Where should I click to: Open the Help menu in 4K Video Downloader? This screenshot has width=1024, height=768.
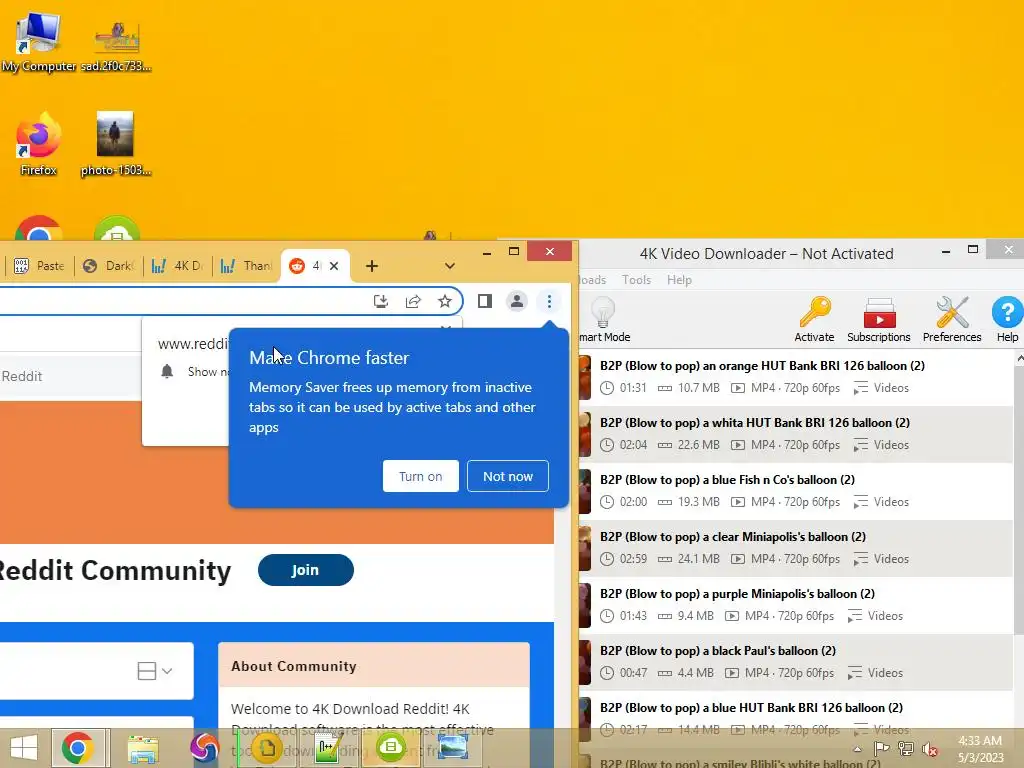(679, 280)
